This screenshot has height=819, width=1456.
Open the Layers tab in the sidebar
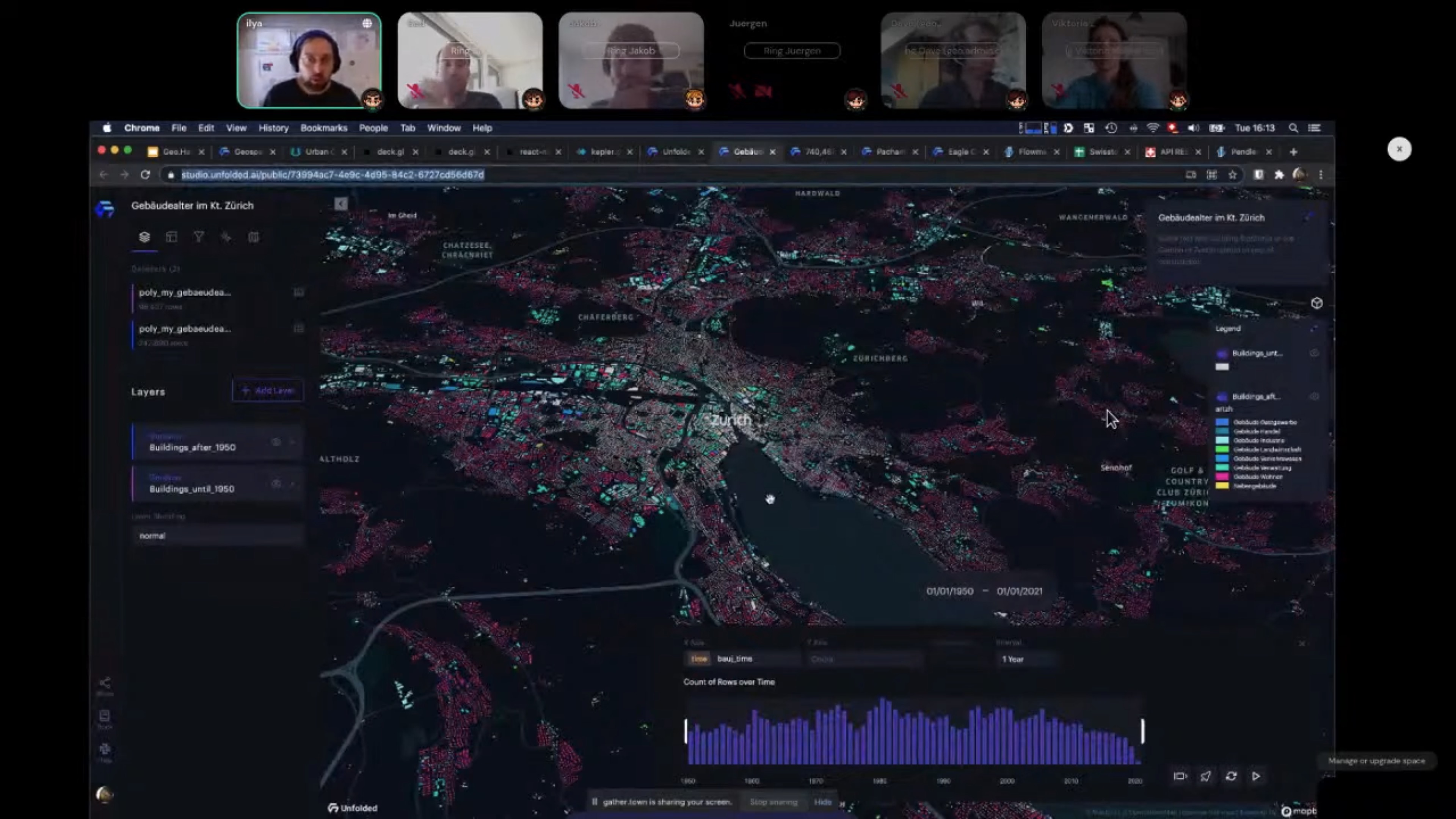pos(145,237)
